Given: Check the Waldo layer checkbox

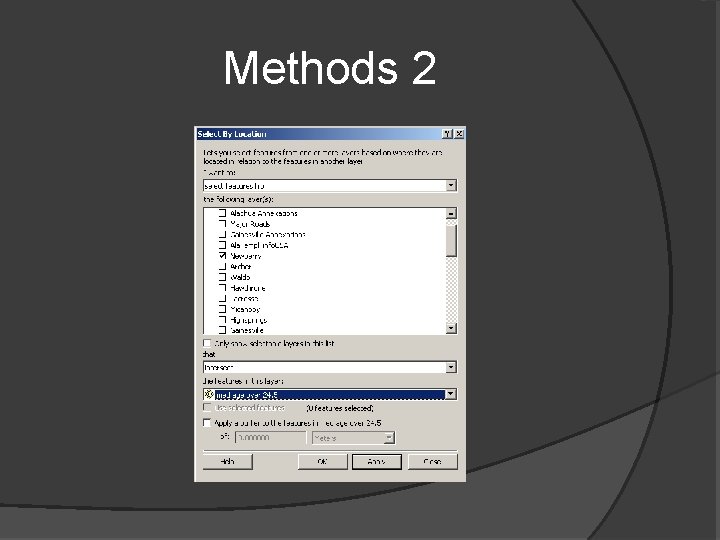Looking at the screenshot, I should click(x=222, y=277).
